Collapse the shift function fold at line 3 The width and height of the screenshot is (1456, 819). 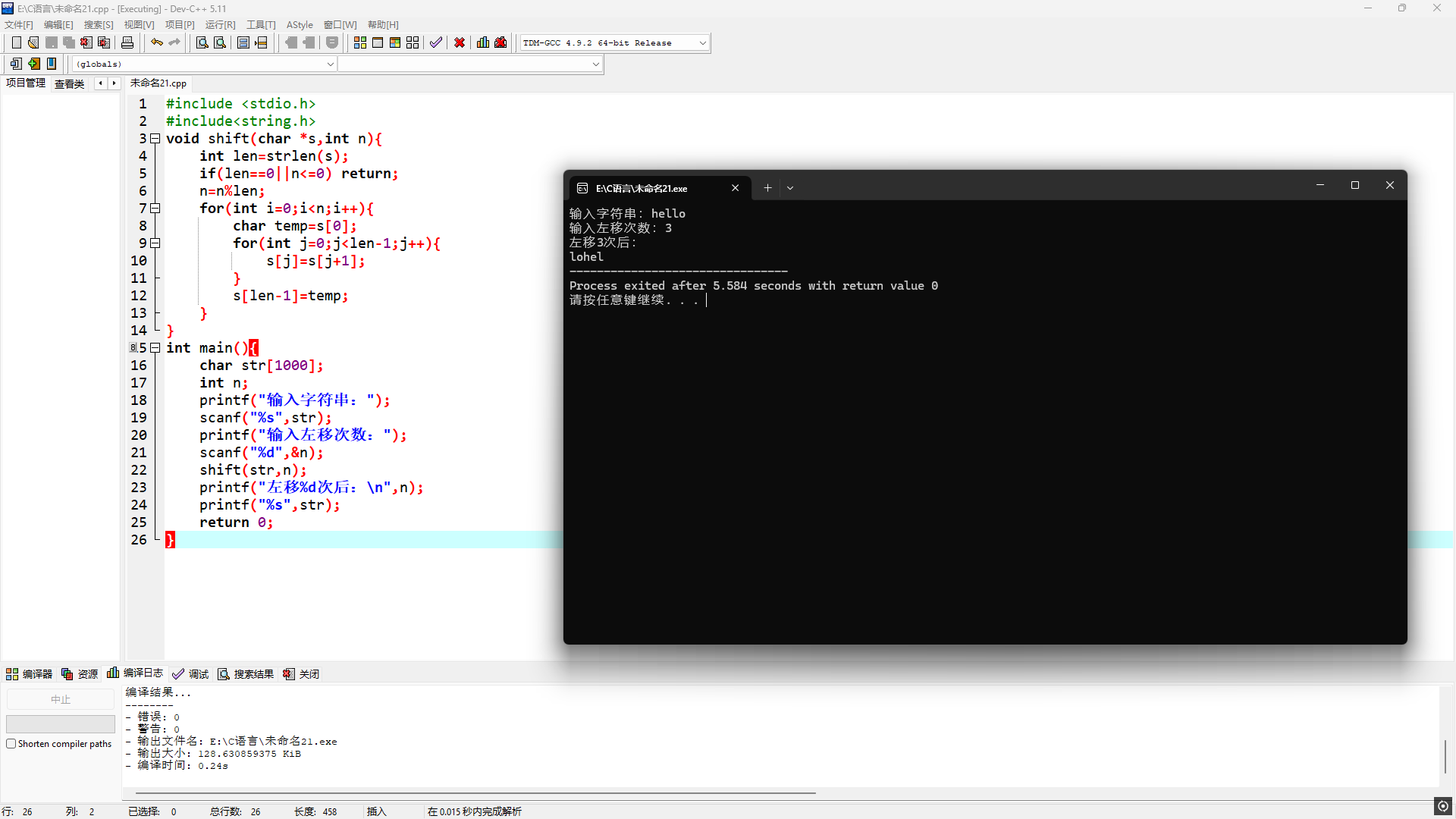[155, 139]
